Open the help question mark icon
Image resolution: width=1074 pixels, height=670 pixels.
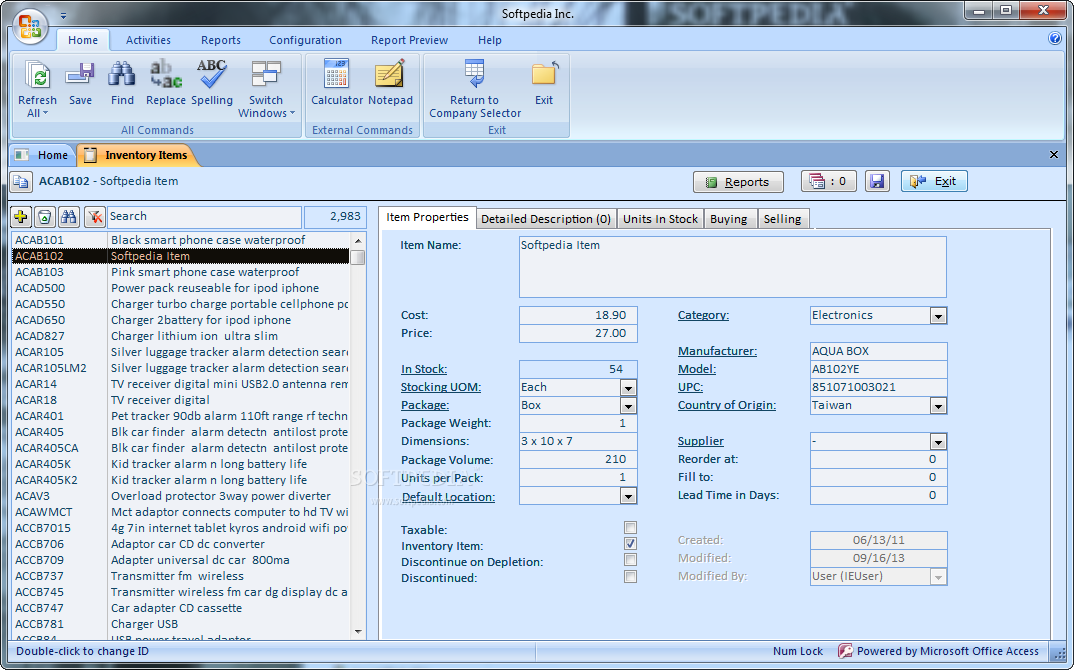(x=1055, y=38)
